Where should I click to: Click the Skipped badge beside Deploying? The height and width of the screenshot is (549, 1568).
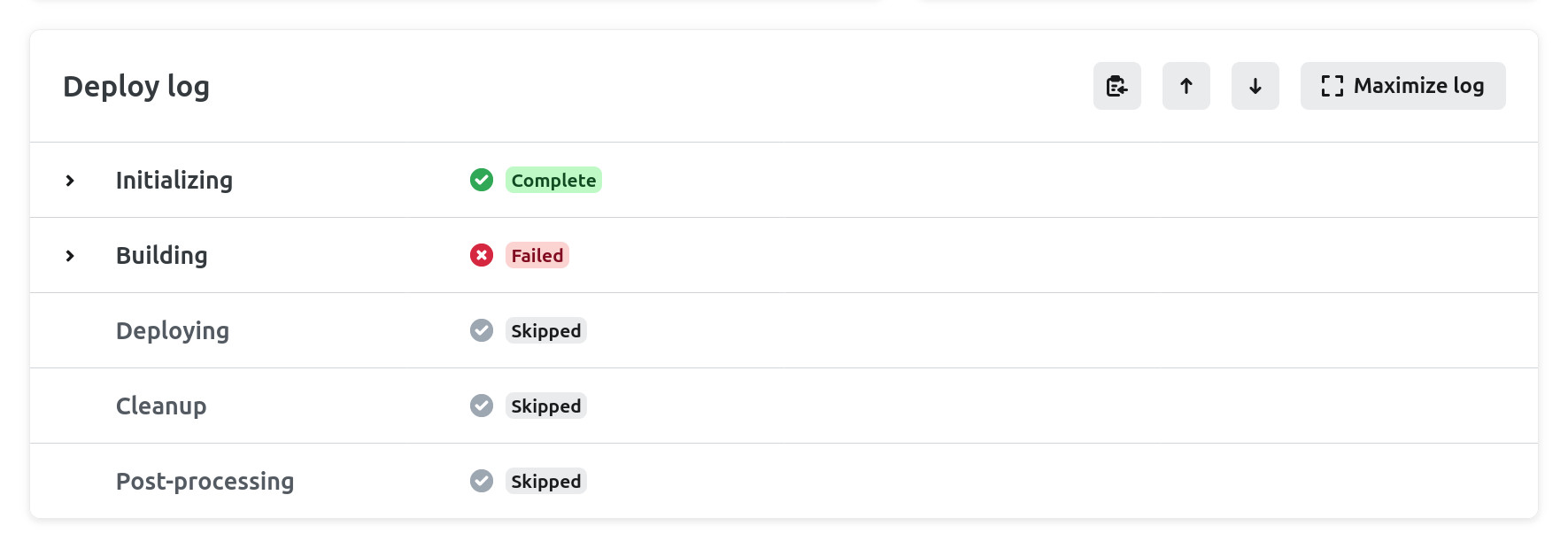click(545, 331)
